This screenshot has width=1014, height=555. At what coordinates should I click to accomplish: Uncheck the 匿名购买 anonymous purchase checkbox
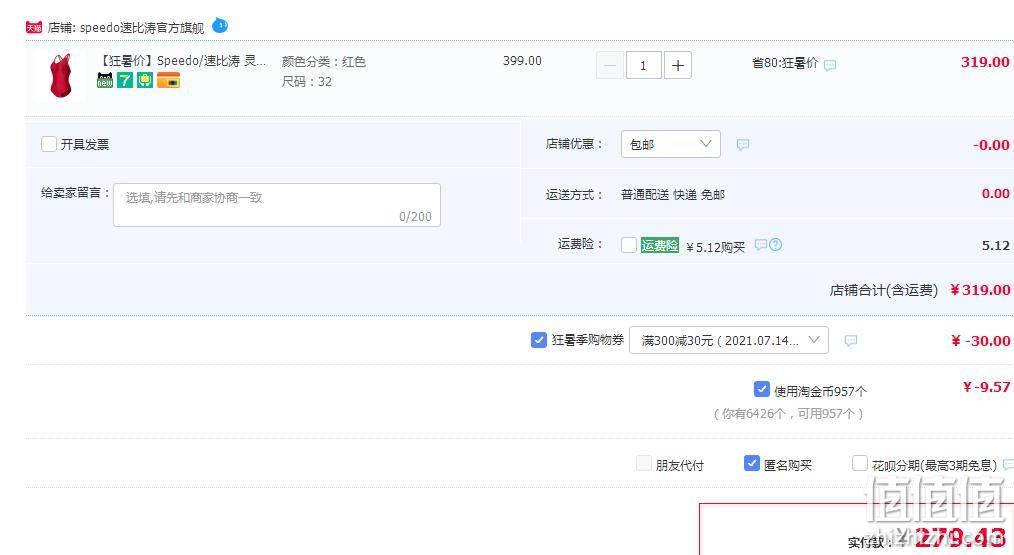tap(751, 463)
